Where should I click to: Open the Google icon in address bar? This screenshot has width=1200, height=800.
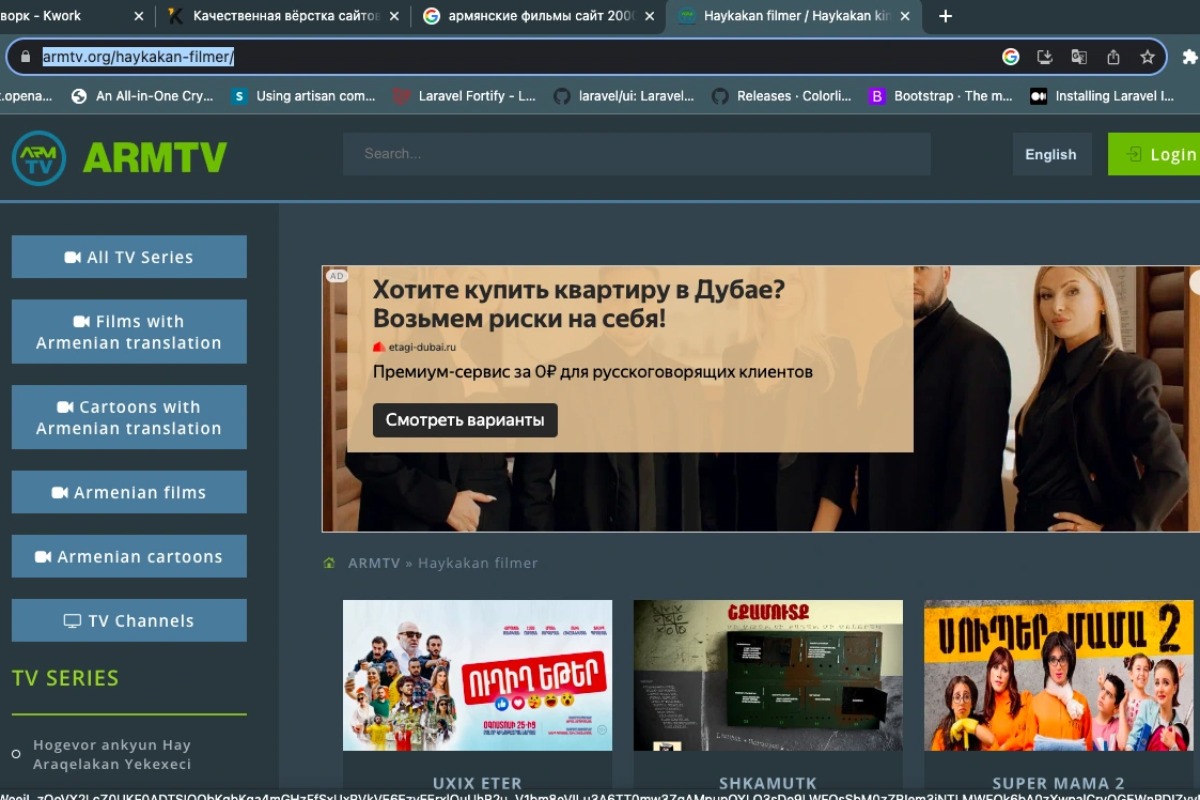(x=1011, y=57)
